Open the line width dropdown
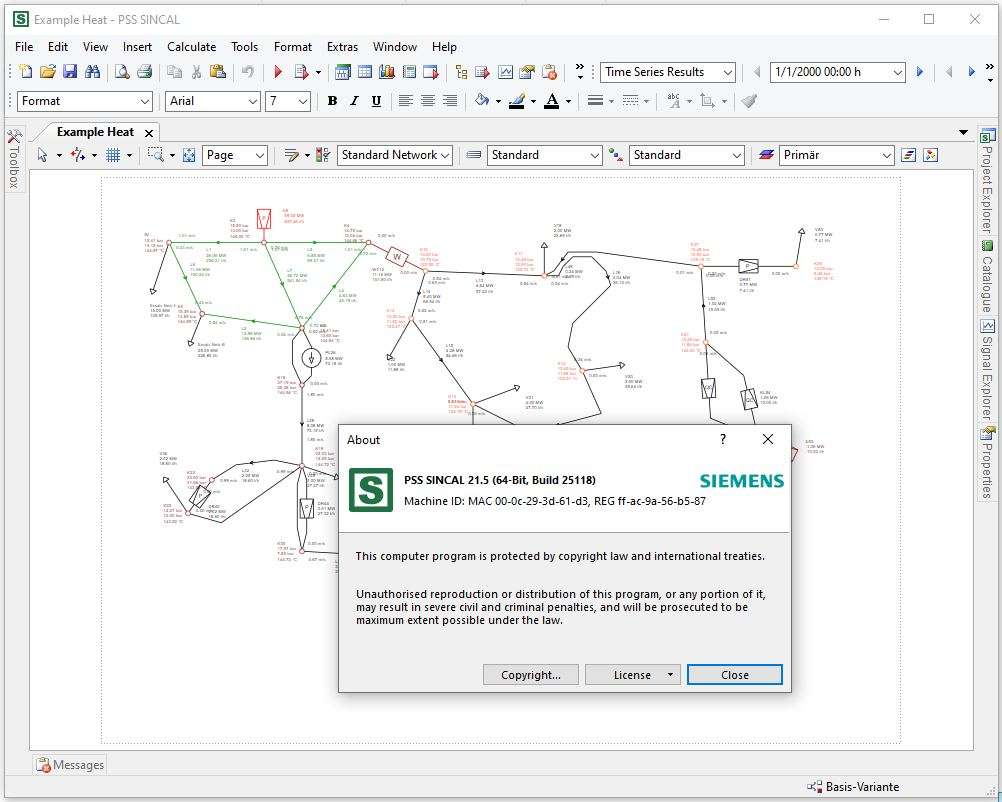The image size is (1002, 802). pos(612,101)
